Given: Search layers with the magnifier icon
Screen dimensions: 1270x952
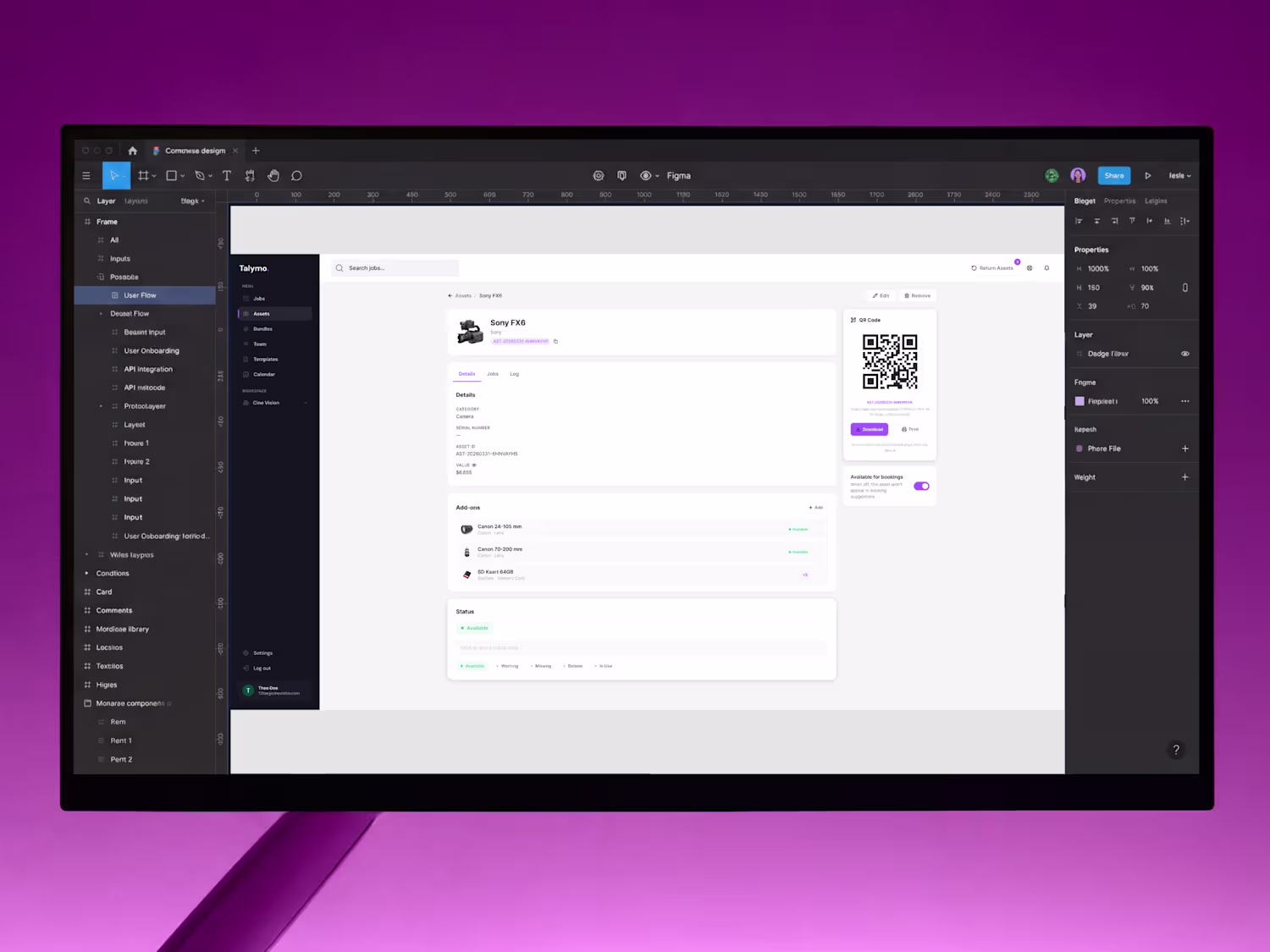Looking at the screenshot, I should point(86,201).
